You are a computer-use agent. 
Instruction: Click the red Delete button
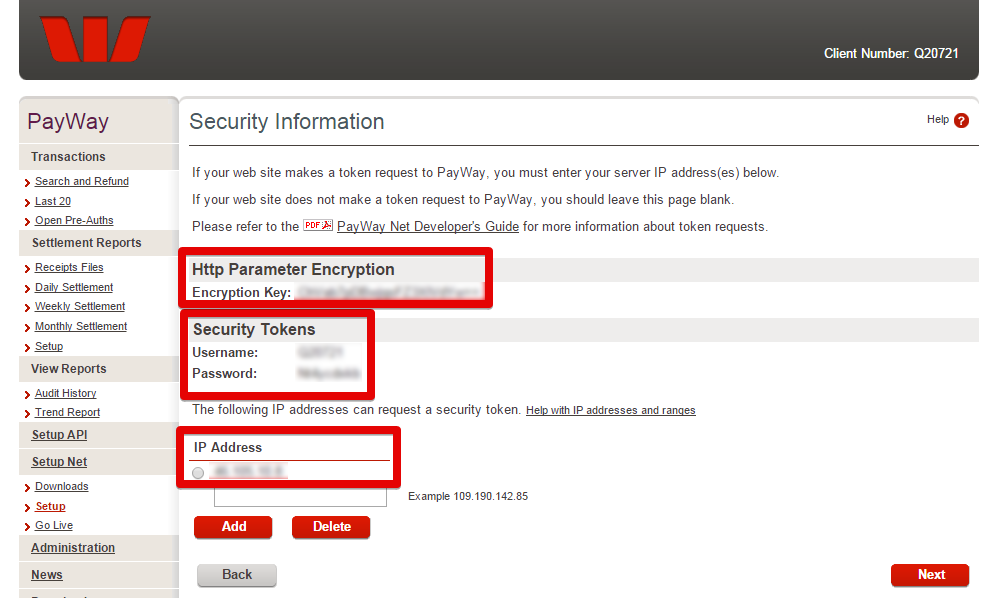(x=331, y=527)
